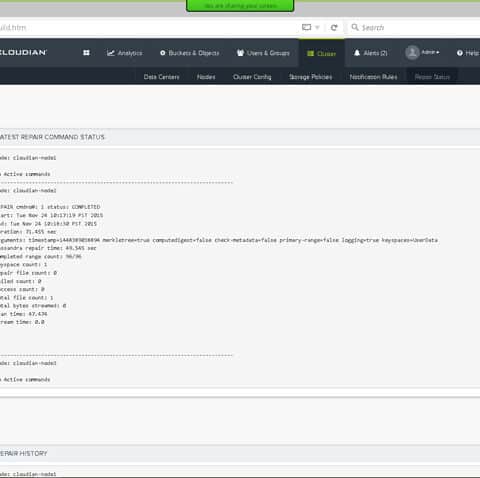Click the Help question mark icon
Viewport: 480px width, 478px height.
[x=460, y=53]
